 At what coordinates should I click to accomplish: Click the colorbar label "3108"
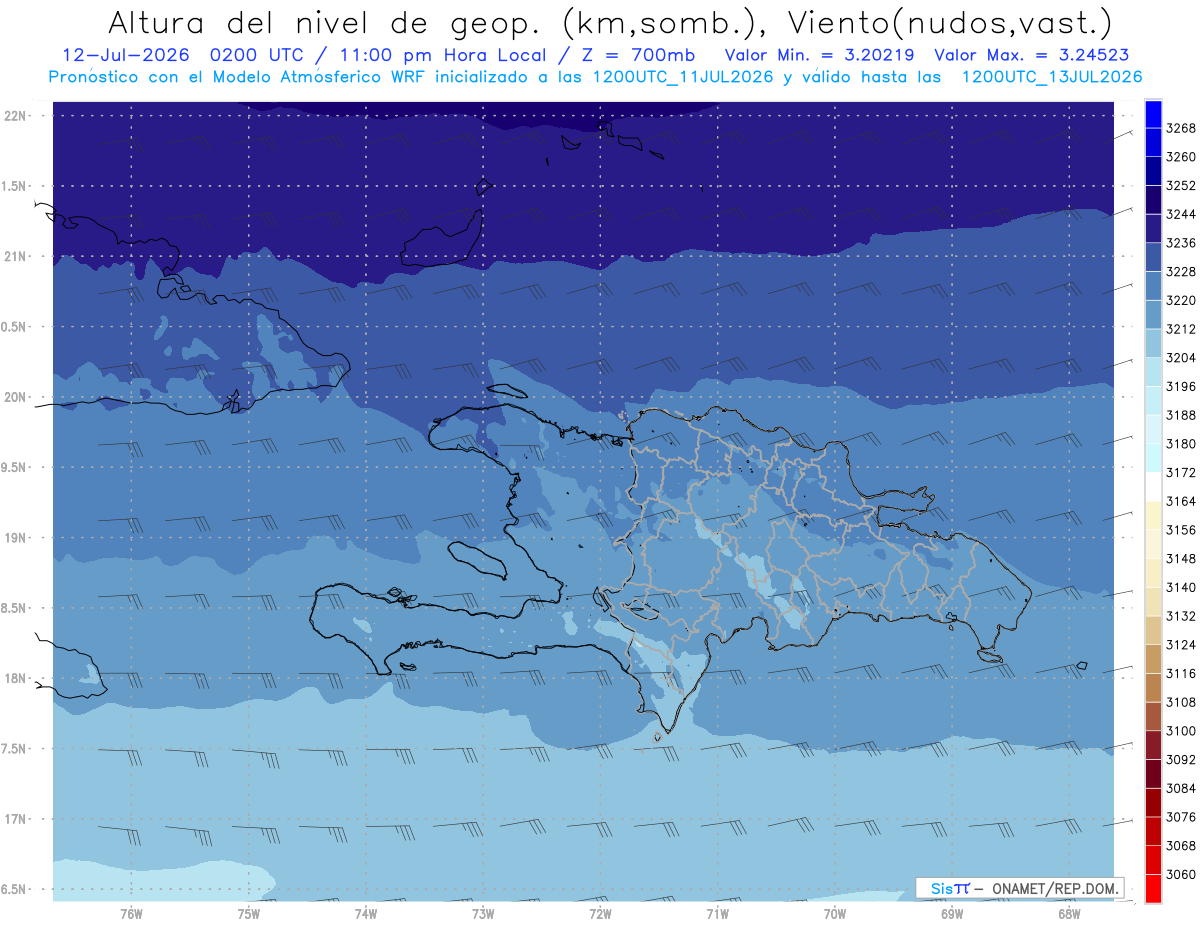coord(1182,702)
